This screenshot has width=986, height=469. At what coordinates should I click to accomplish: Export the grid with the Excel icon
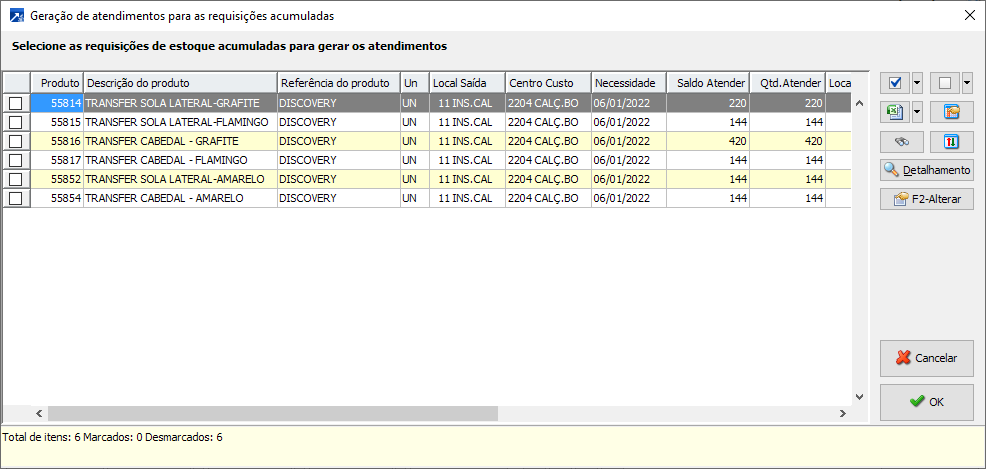(x=894, y=112)
